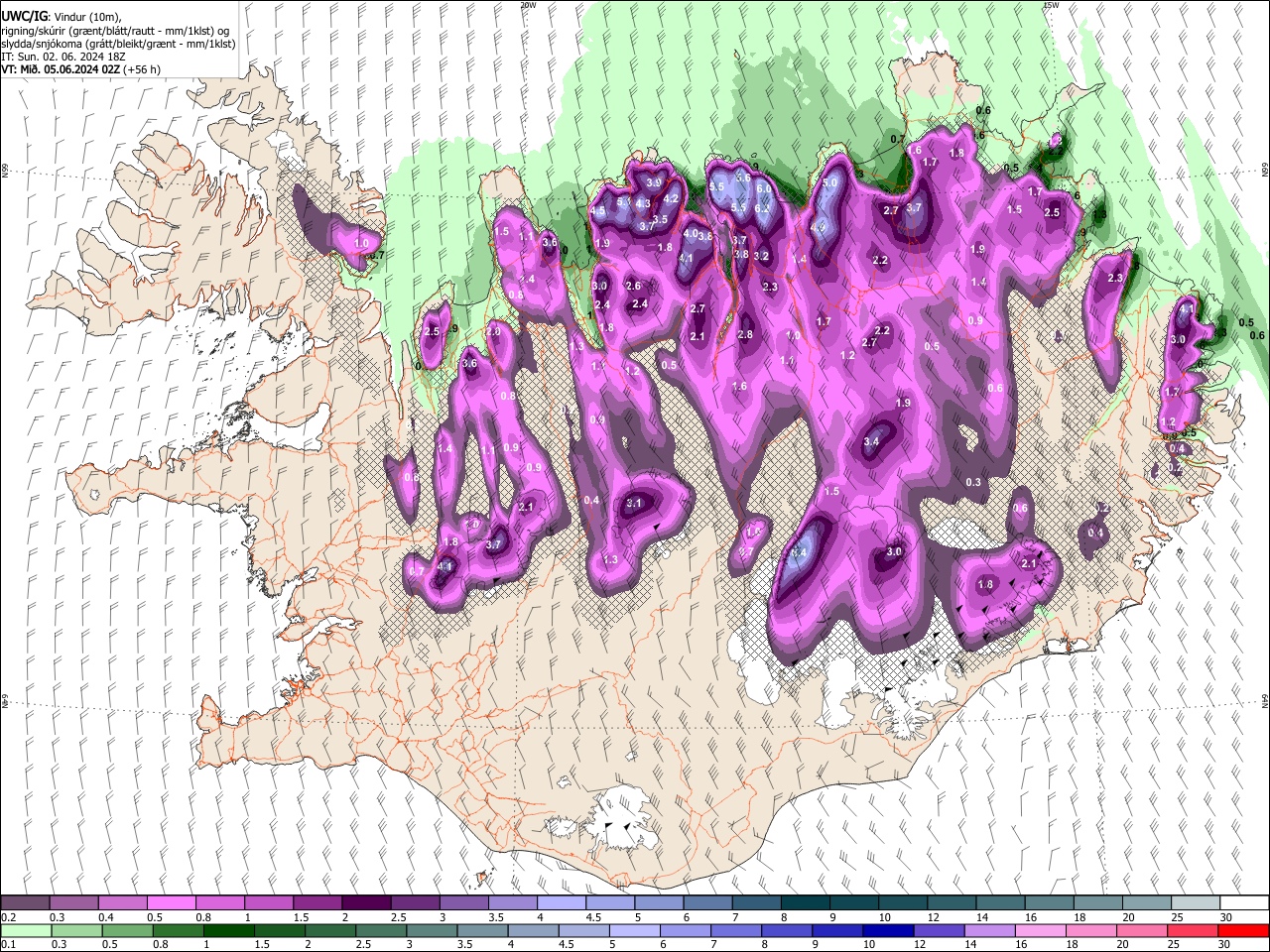The height and width of the screenshot is (952, 1270).
Task: Click the '3.4' snowfall value on the map
Action: click(872, 441)
